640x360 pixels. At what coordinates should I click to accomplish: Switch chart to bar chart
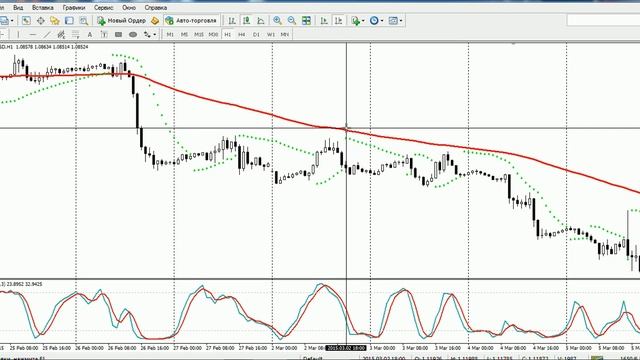(232, 20)
